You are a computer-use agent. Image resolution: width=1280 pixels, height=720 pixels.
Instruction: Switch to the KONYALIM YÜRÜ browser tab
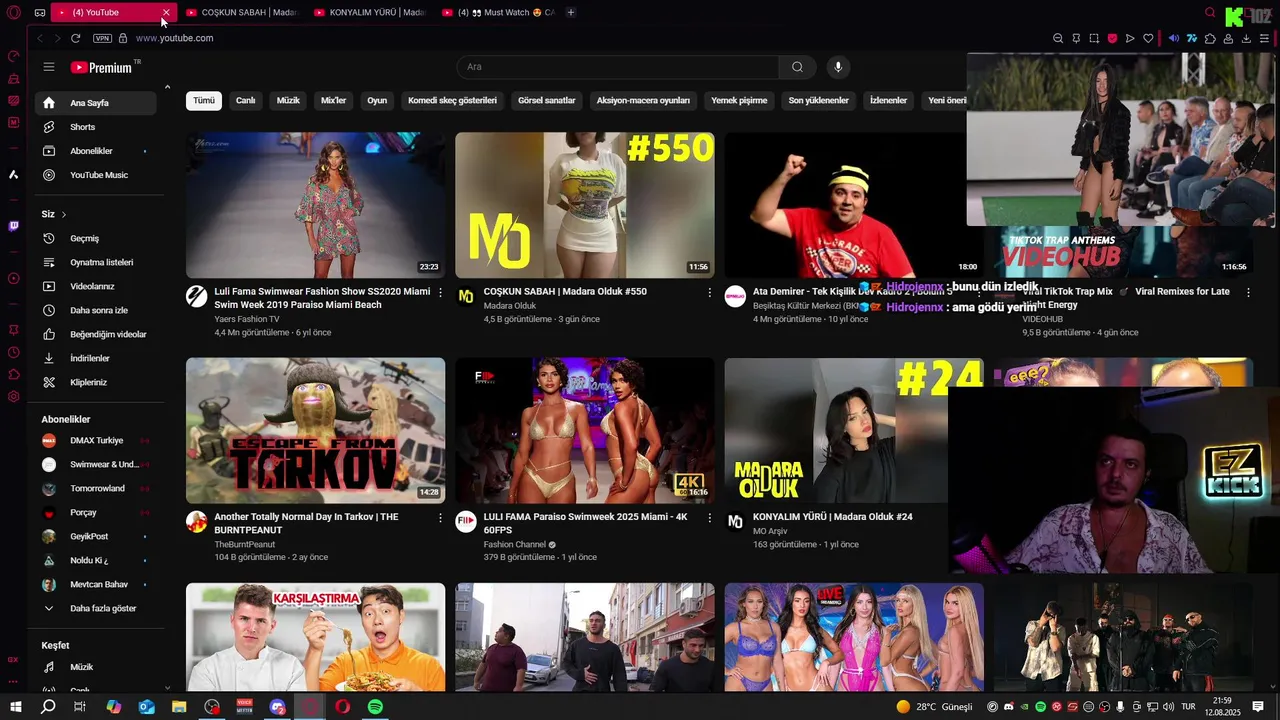click(x=369, y=12)
